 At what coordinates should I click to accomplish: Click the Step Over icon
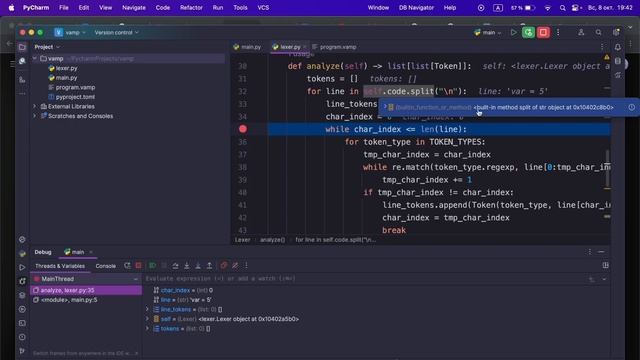pos(175,266)
